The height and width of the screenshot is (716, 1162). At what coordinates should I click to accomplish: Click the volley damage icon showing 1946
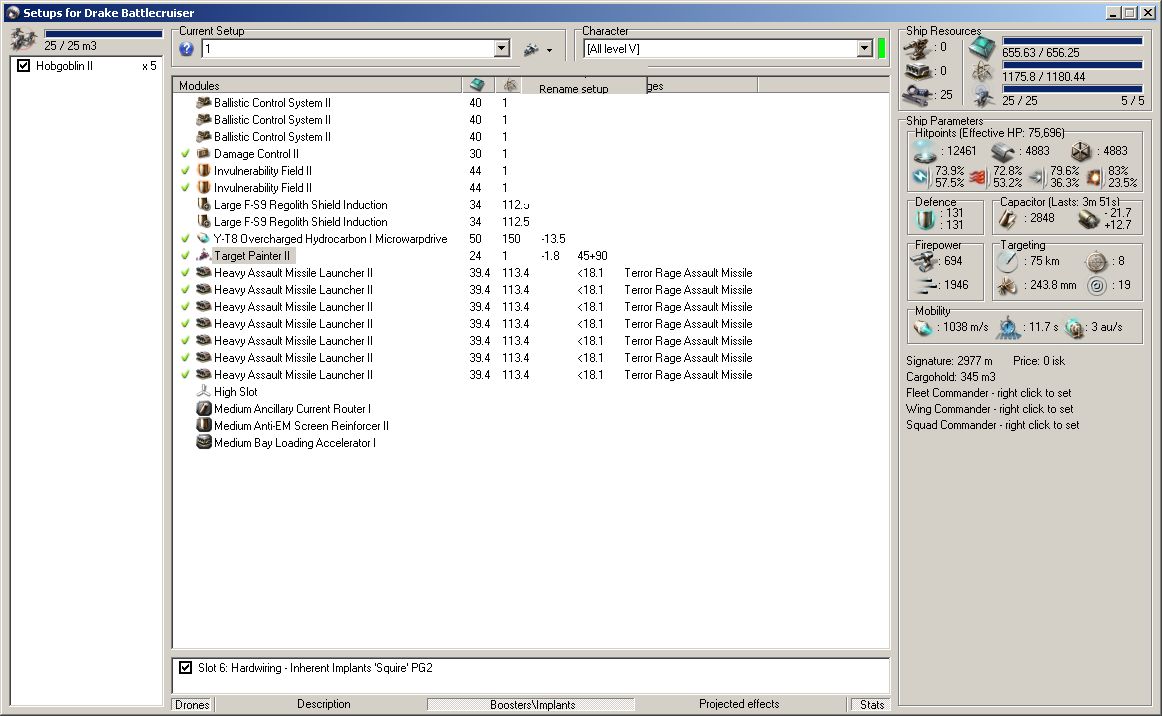pyautogui.click(x=926, y=285)
